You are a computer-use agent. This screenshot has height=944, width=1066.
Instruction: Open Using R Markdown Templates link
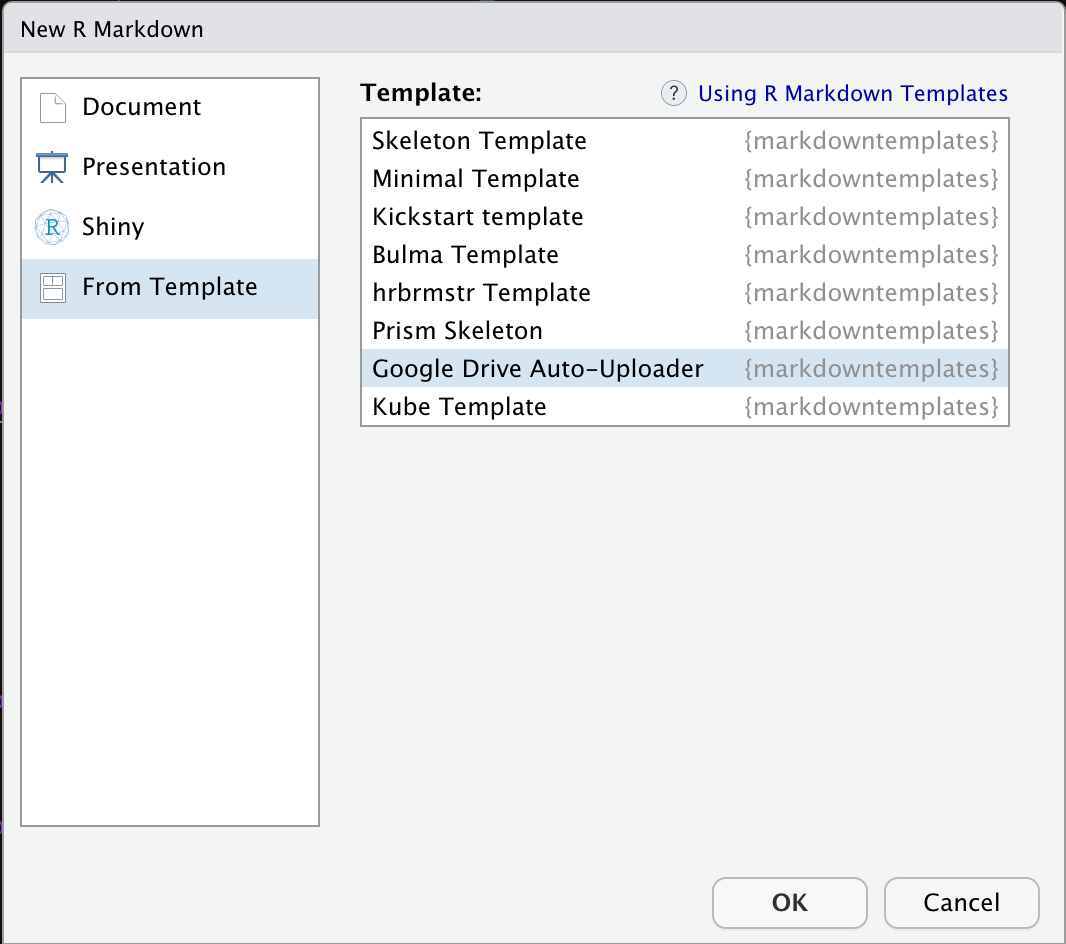coord(853,94)
